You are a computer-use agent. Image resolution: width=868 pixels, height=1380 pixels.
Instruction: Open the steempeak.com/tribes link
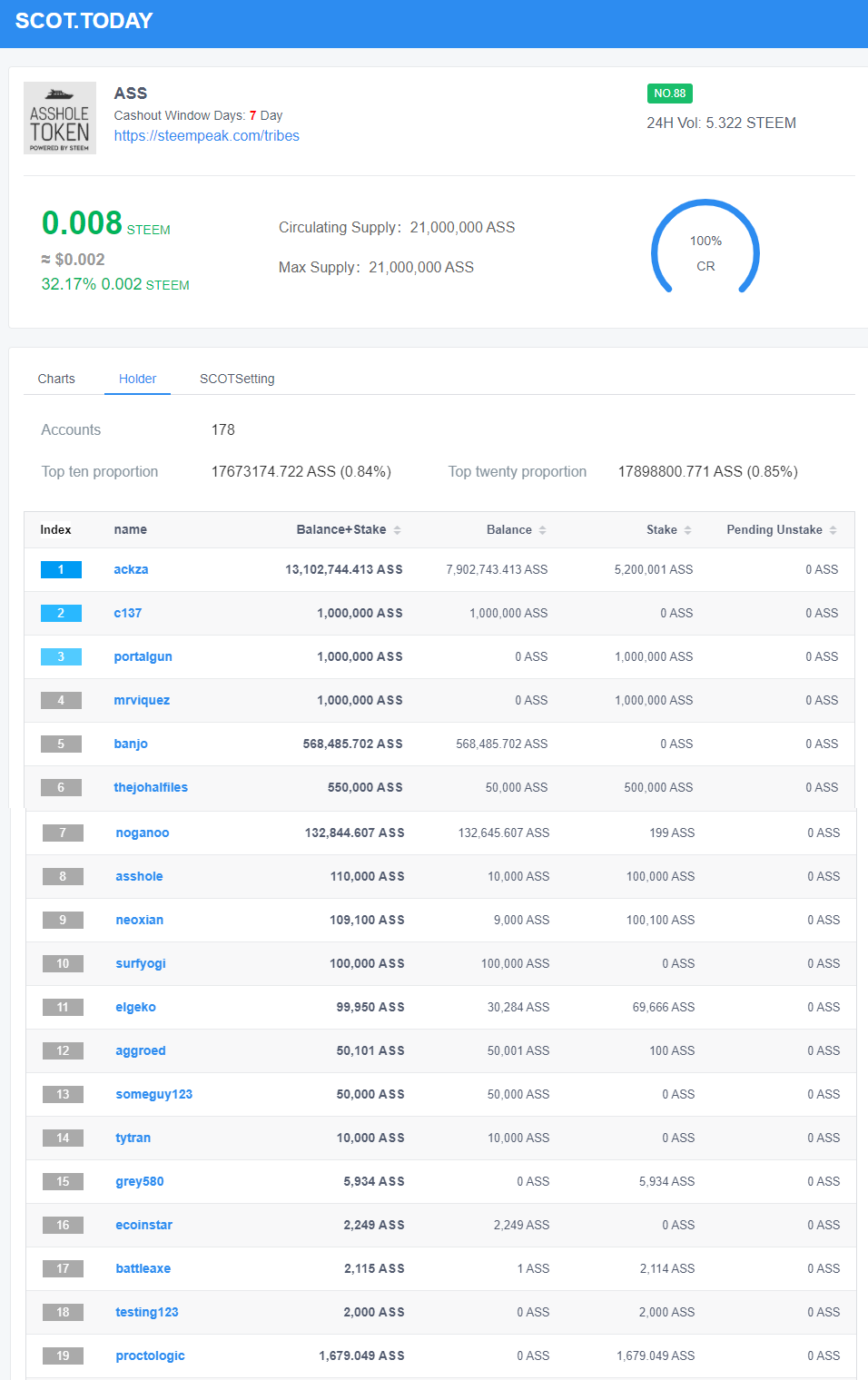point(206,136)
